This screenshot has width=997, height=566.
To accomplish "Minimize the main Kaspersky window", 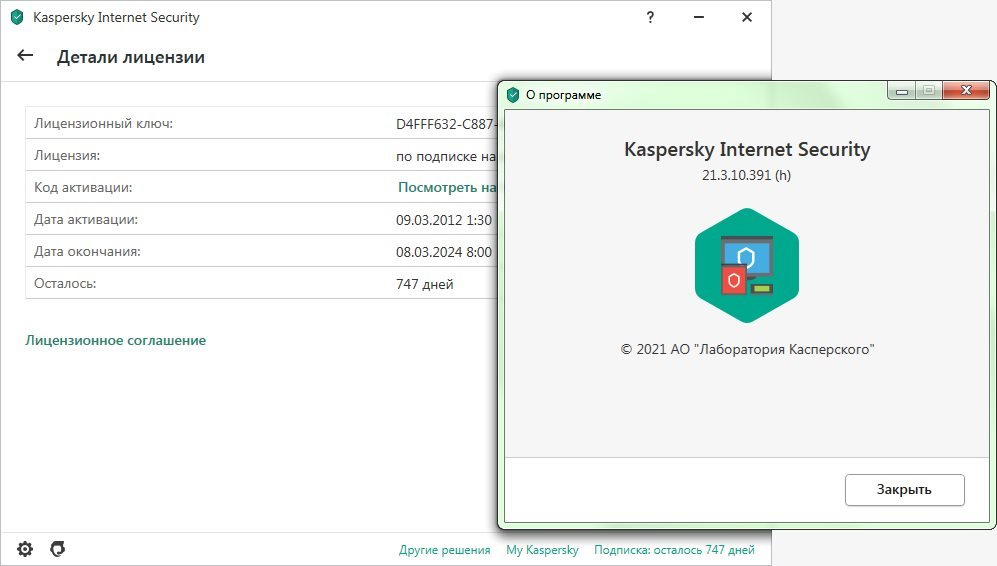I will 699,17.
